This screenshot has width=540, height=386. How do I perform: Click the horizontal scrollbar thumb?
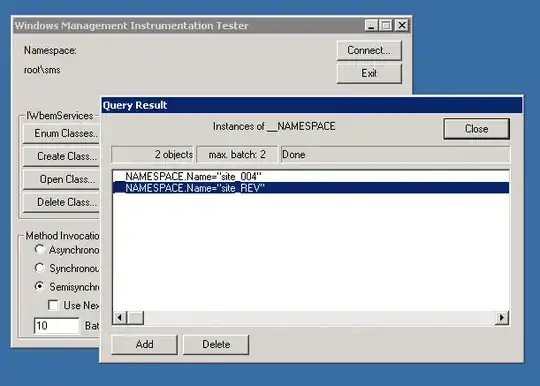coord(136,317)
